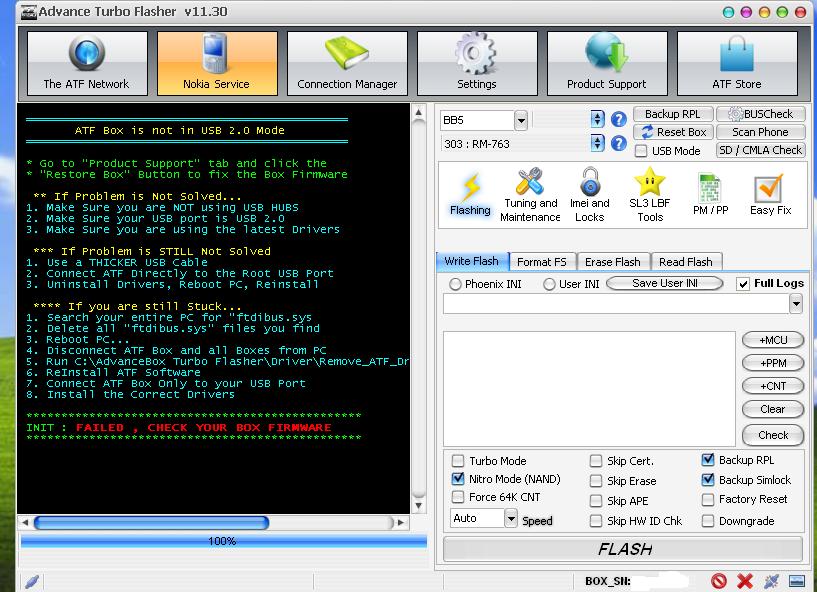The width and height of the screenshot is (817, 592).
Task: Select the Flashing lightning icon
Action: (470, 195)
